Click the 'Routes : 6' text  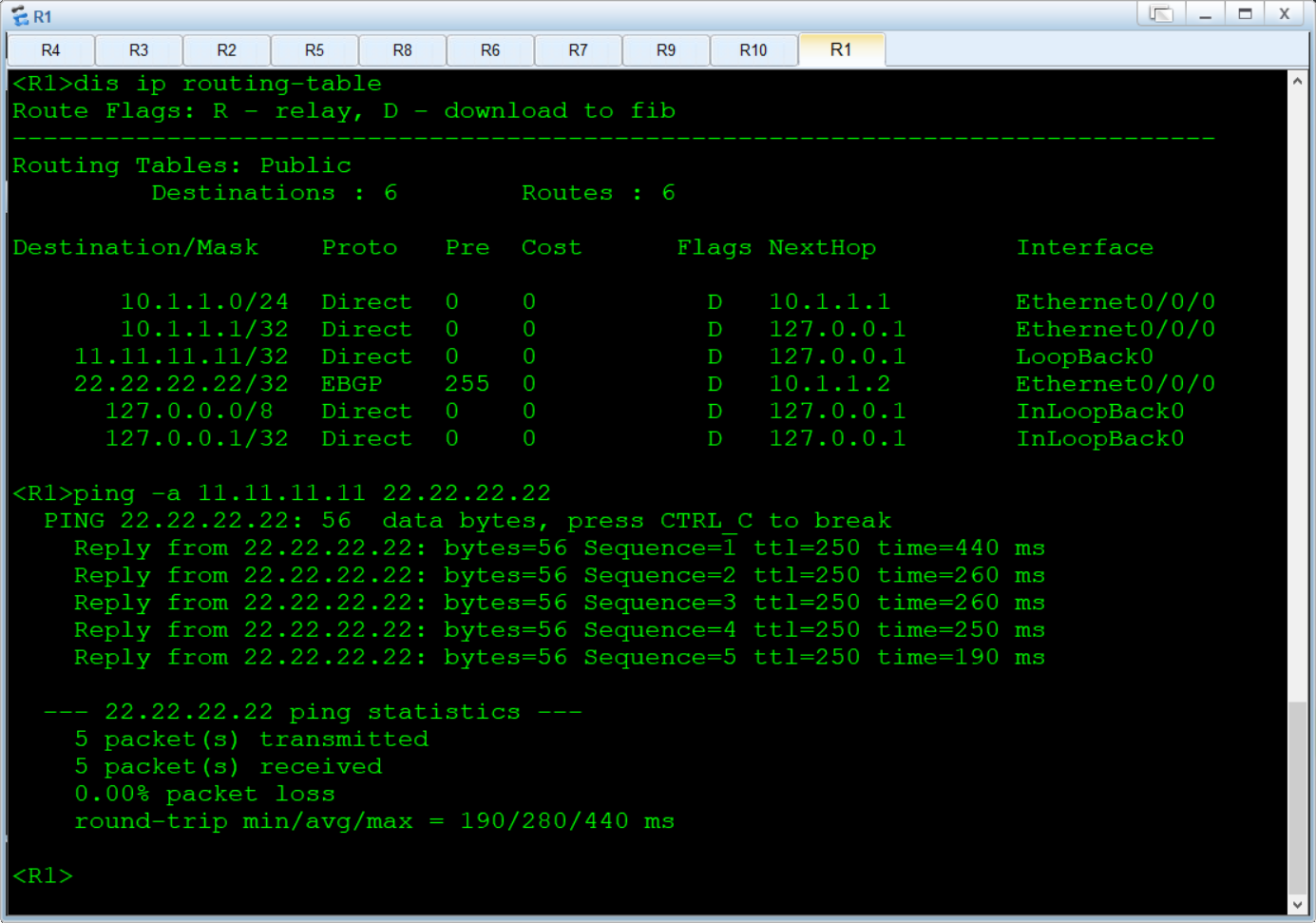coord(599,193)
